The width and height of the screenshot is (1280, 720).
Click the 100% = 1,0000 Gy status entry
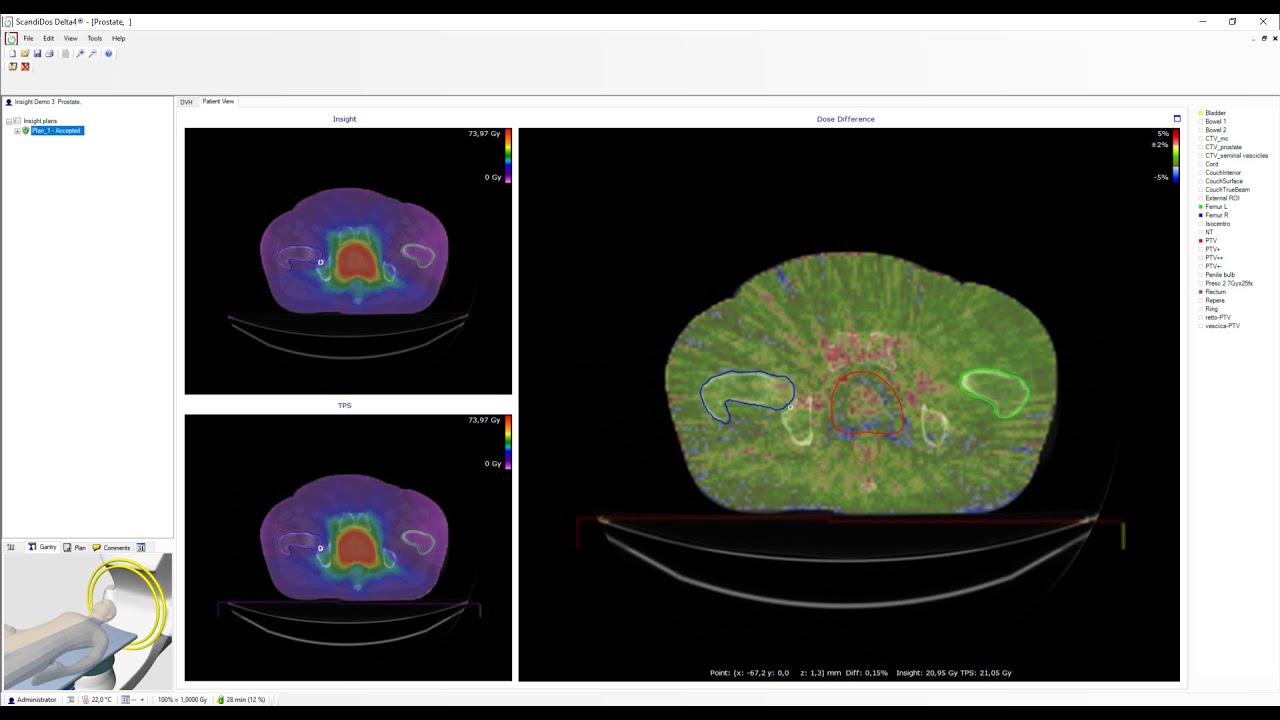point(182,700)
